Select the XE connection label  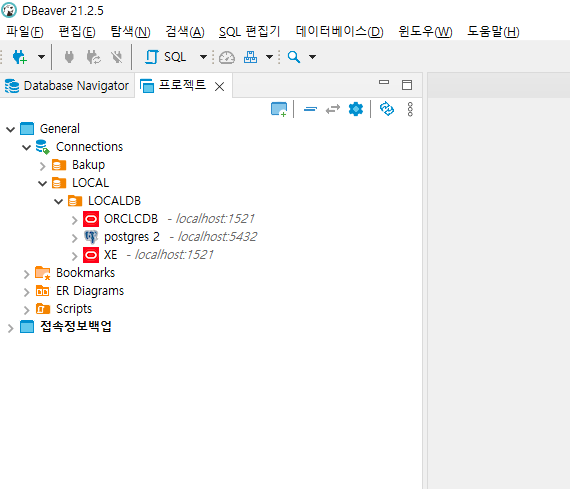[x=111, y=255]
